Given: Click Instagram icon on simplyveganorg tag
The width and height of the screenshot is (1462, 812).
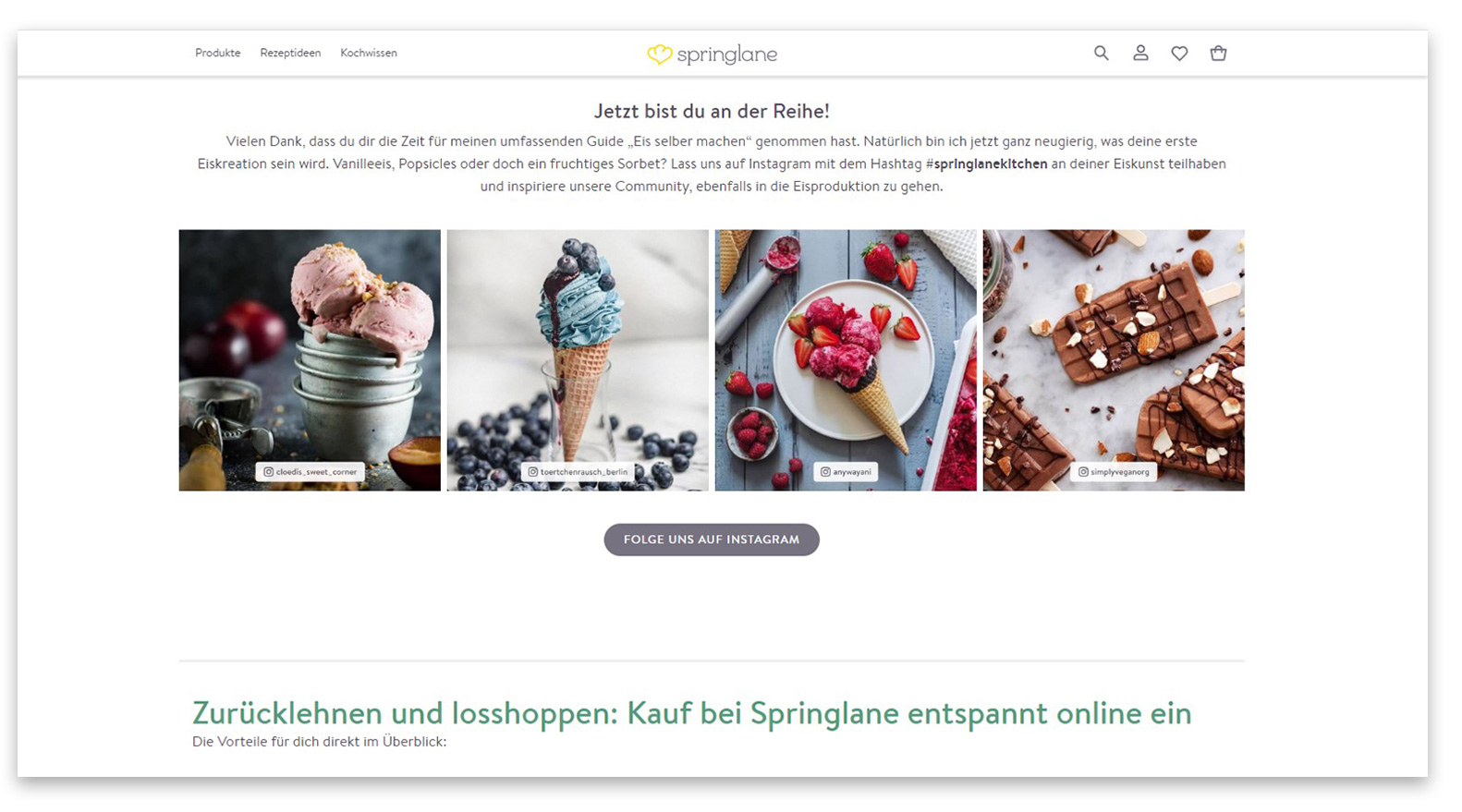Looking at the screenshot, I should 1083,472.
